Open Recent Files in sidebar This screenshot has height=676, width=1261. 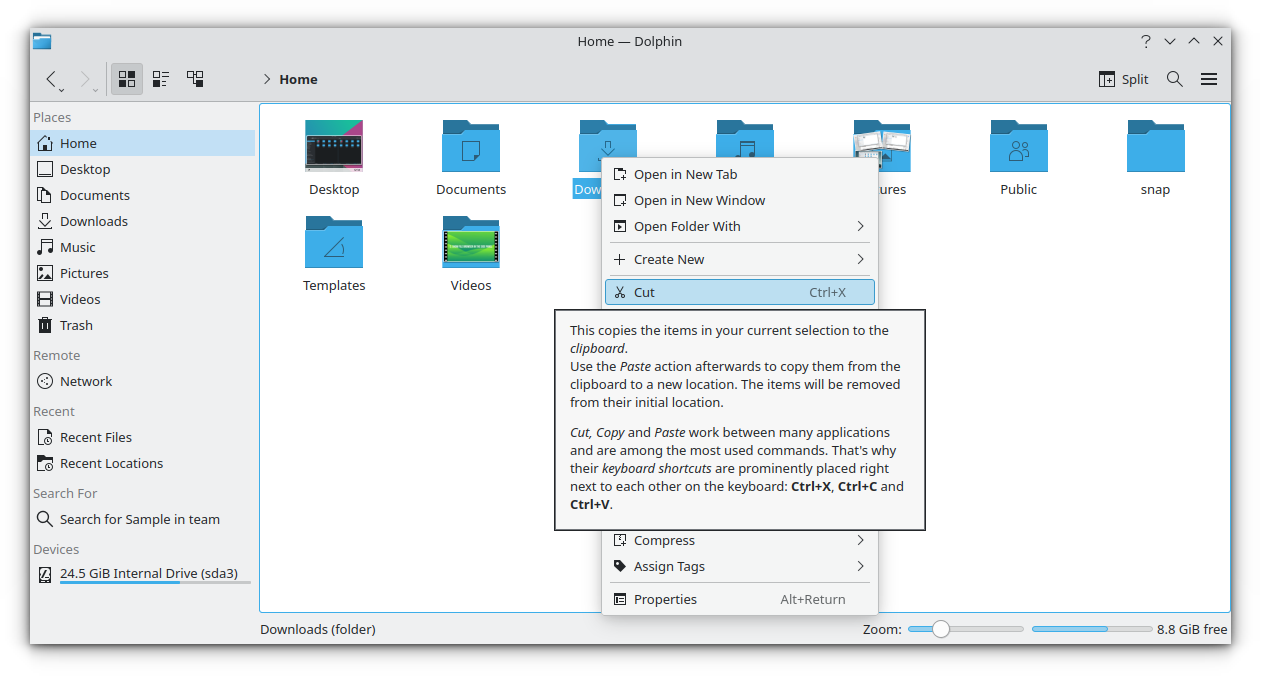pyautogui.click(x=95, y=437)
